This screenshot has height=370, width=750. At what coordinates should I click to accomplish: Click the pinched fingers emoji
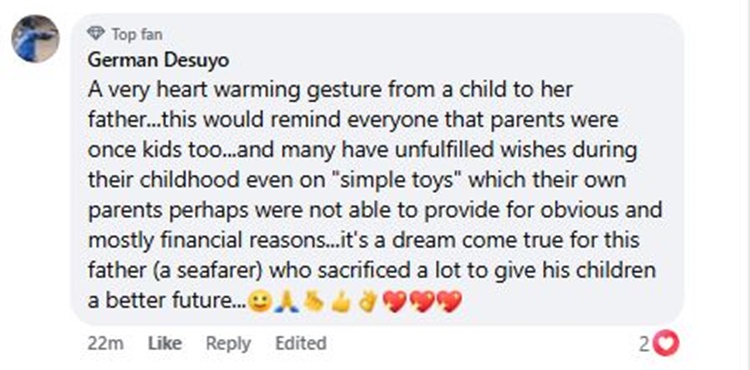(x=314, y=301)
